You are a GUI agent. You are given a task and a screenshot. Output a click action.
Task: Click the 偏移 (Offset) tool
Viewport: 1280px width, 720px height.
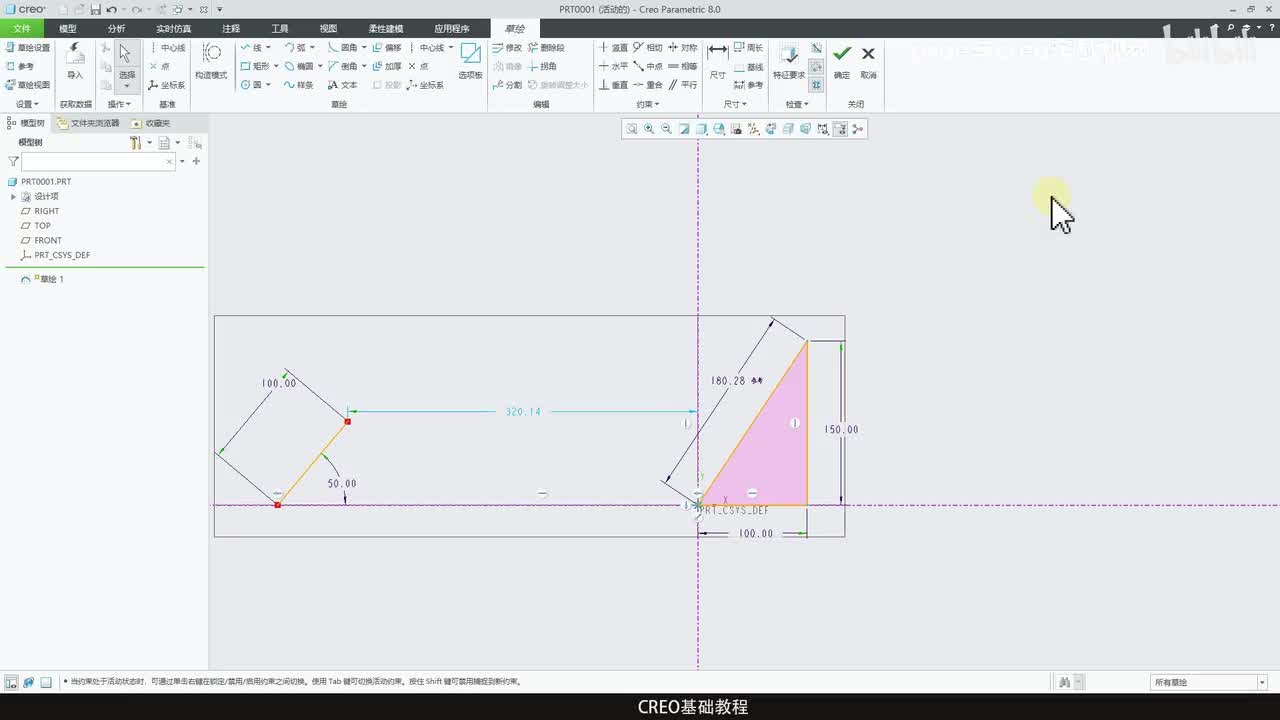[x=386, y=47]
